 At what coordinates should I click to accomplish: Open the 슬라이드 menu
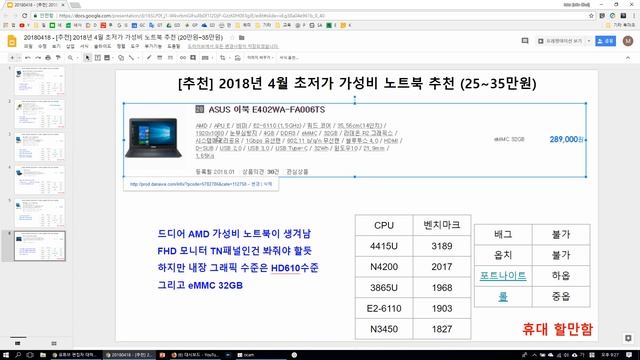(x=102, y=47)
